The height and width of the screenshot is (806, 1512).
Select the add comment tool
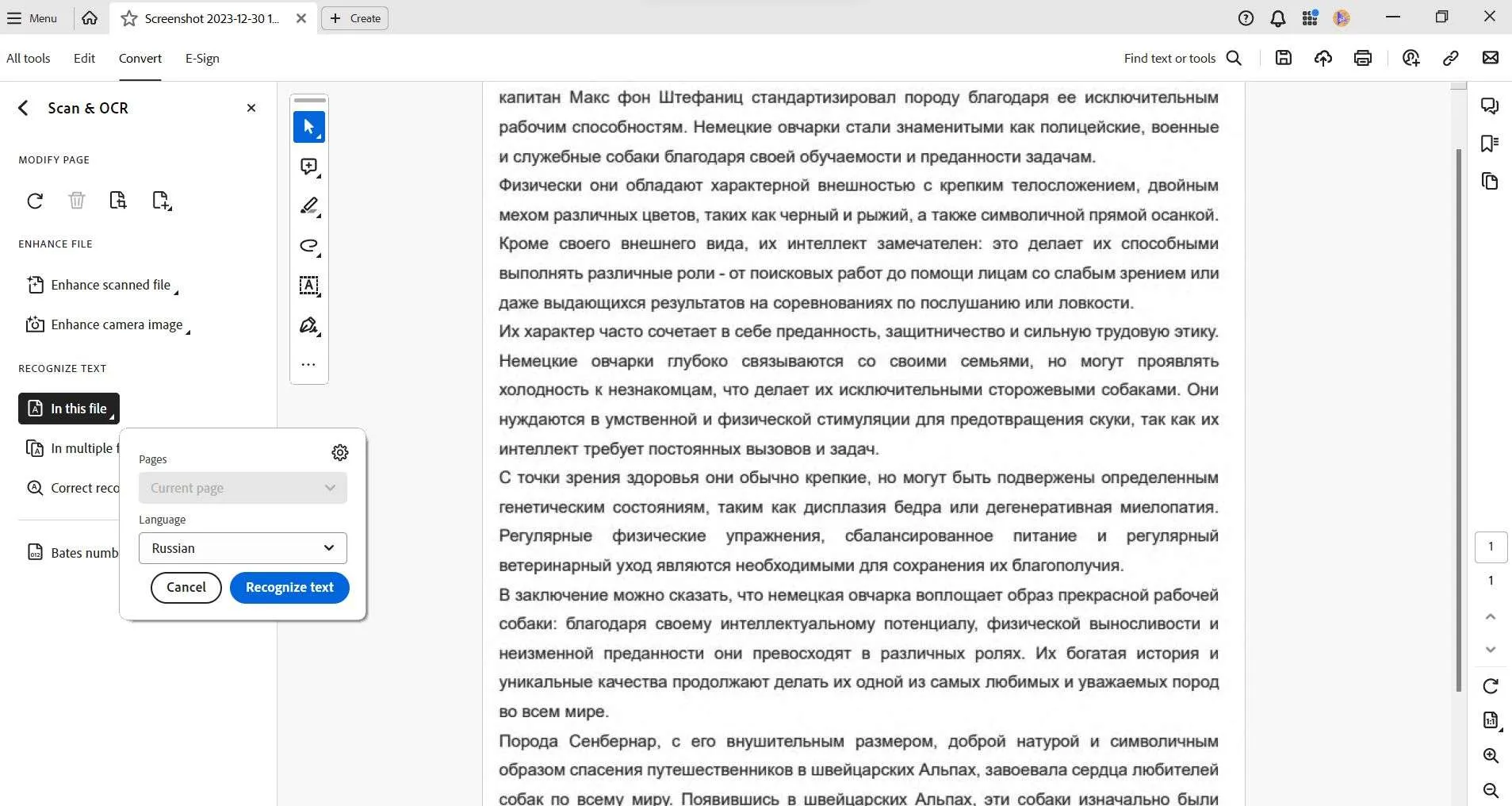tap(308, 167)
